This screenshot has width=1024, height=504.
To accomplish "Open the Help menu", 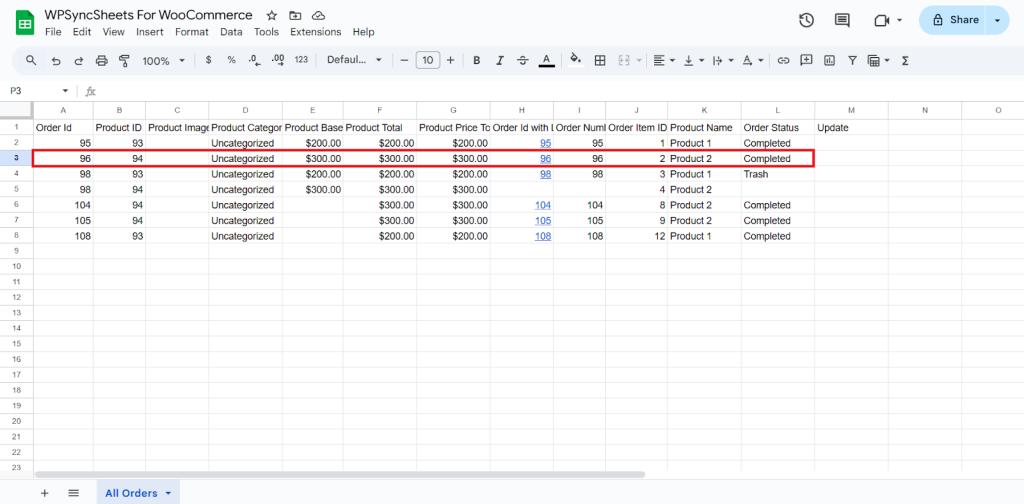I will [364, 32].
